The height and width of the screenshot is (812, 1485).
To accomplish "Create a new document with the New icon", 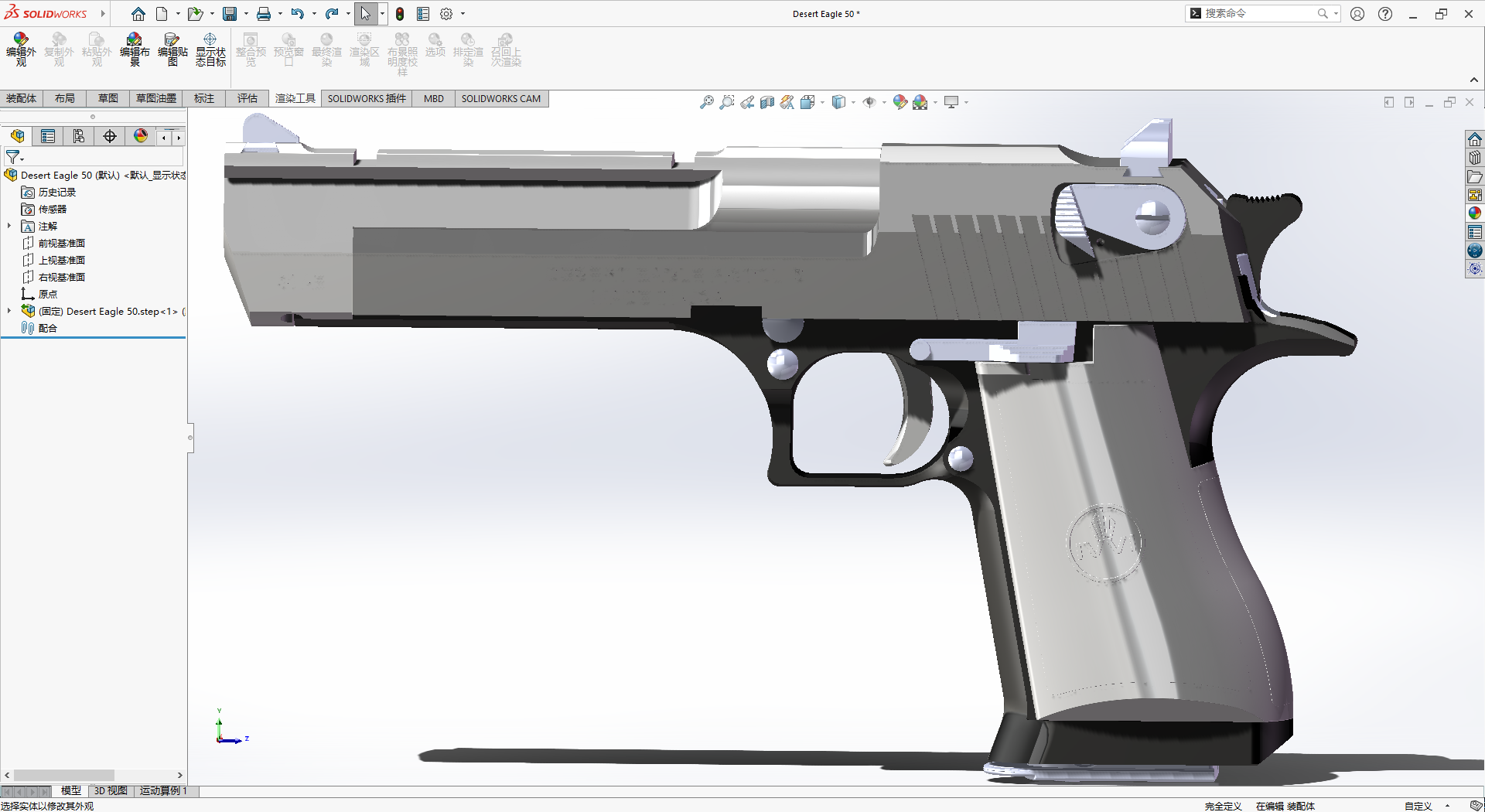I will pyautogui.click(x=162, y=14).
